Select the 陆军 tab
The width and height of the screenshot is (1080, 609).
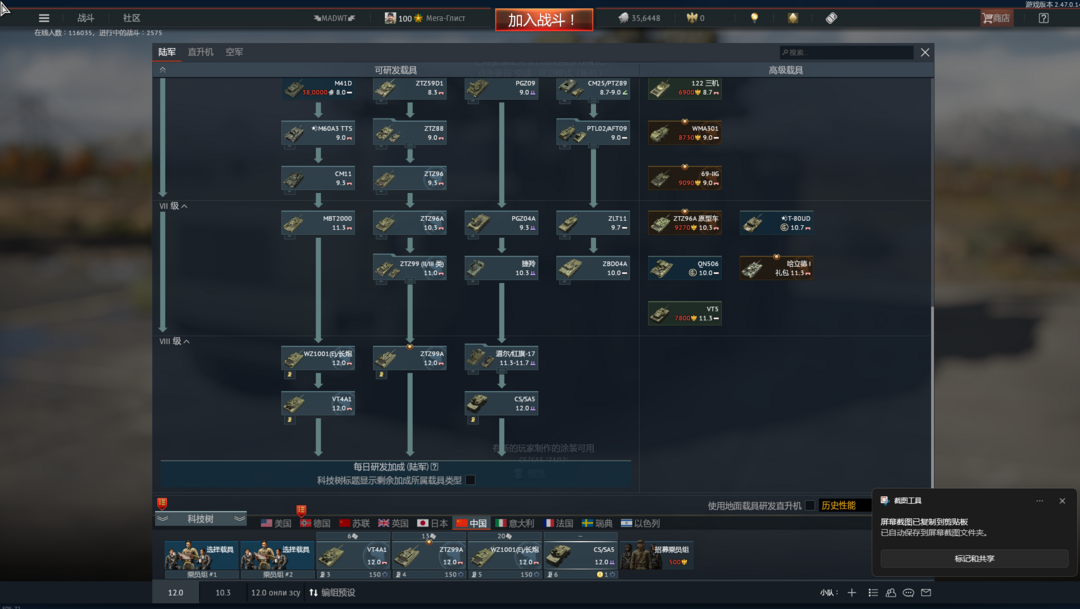167,52
